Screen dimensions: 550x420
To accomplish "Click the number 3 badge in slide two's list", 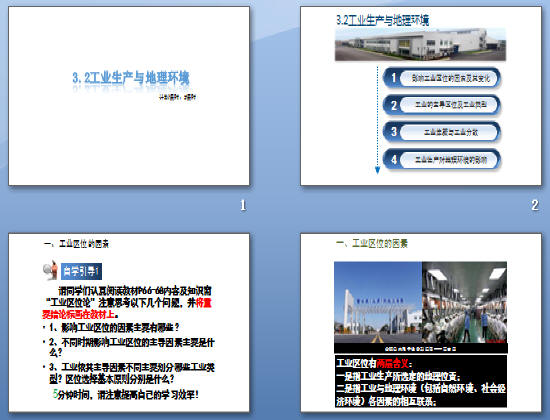I will pyautogui.click(x=394, y=132).
